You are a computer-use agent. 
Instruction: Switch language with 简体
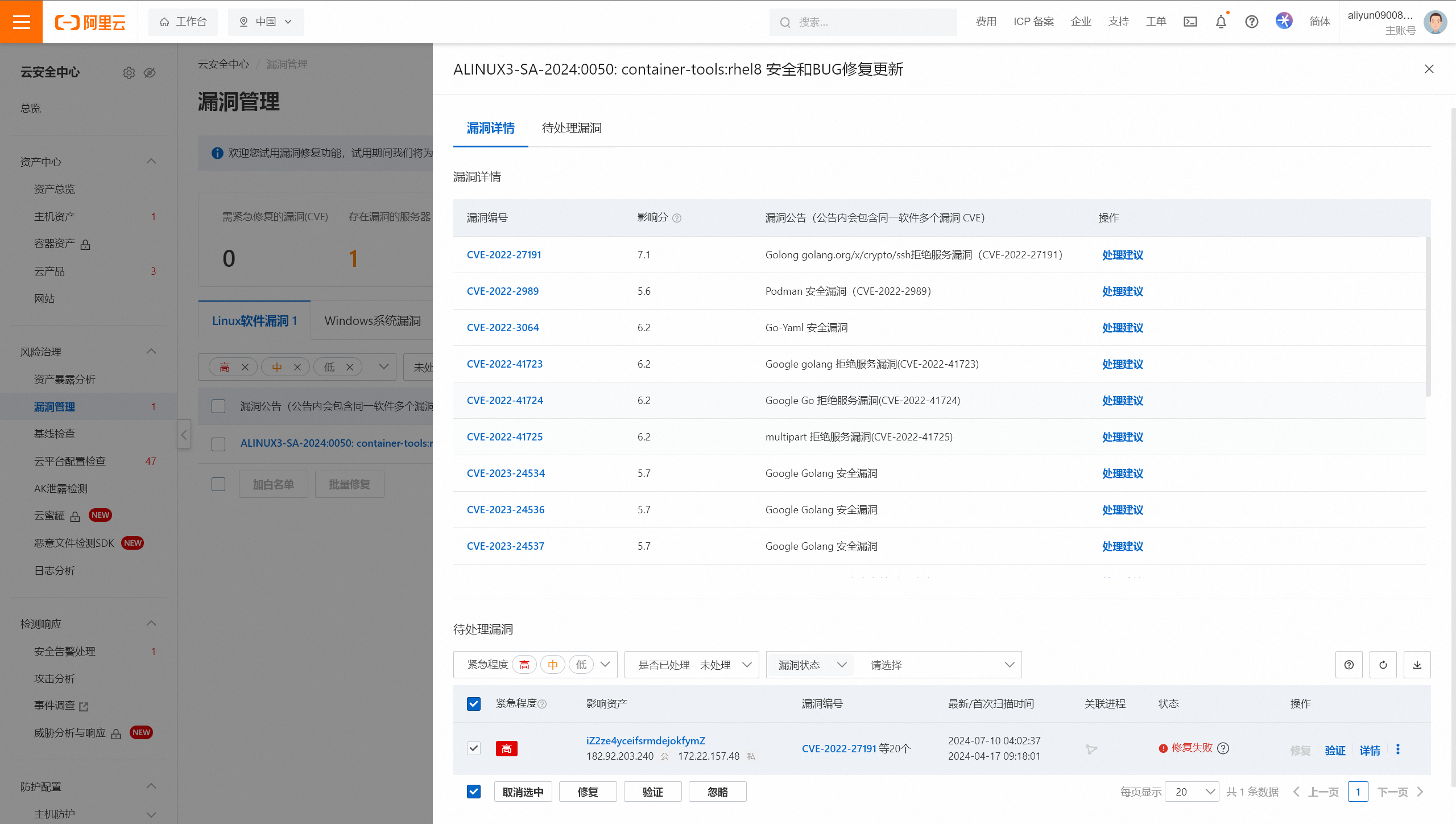(x=1319, y=22)
